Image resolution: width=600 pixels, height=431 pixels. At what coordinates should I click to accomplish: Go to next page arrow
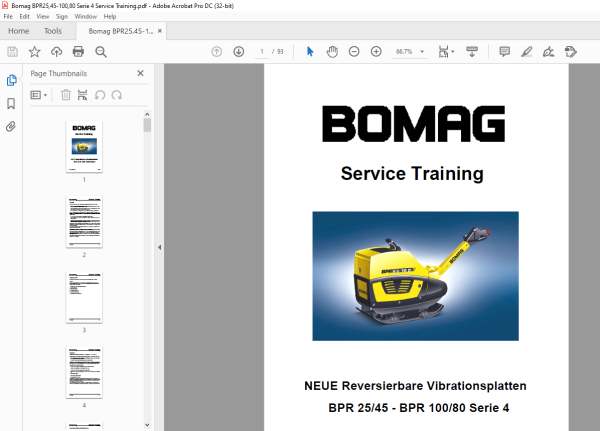tap(239, 52)
